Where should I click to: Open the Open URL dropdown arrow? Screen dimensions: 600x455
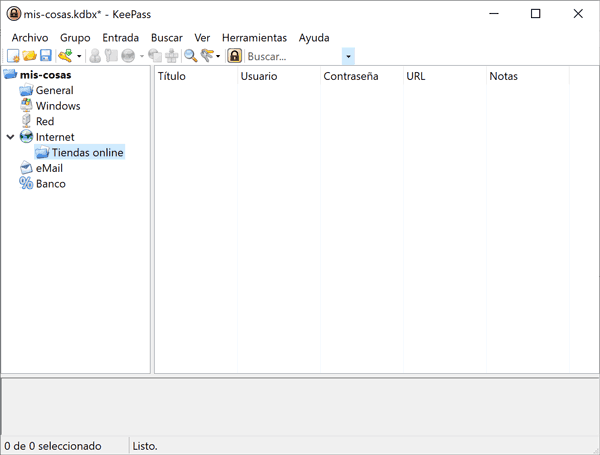tap(142, 56)
